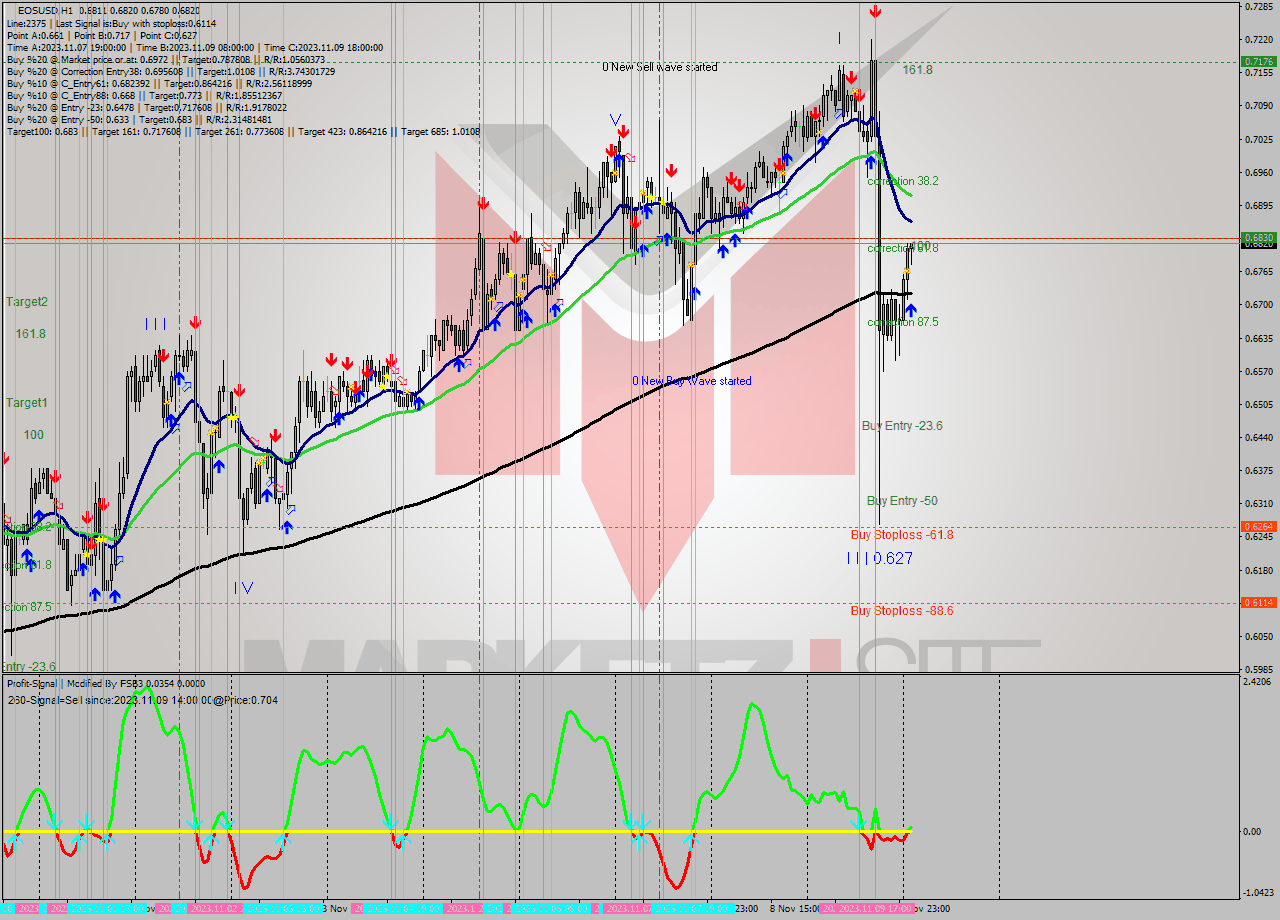Click the "8 Nov 15:00" label on the time axis

coord(793,907)
